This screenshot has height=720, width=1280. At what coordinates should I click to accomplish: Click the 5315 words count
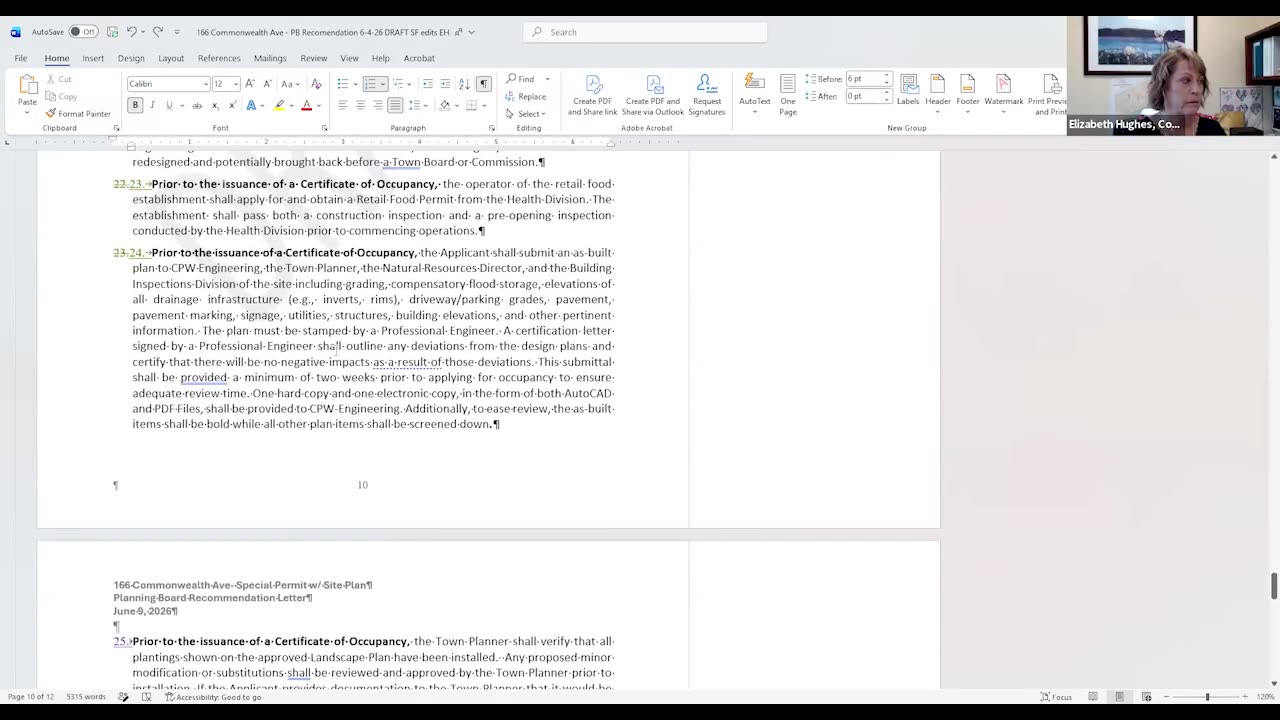point(86,697)
